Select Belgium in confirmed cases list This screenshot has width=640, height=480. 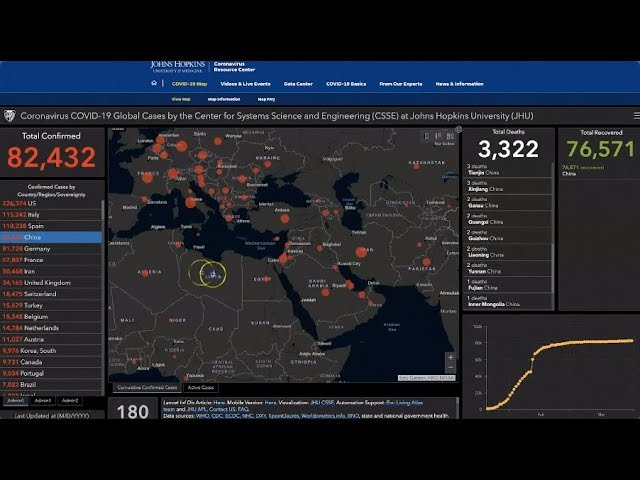pos(51,316)
